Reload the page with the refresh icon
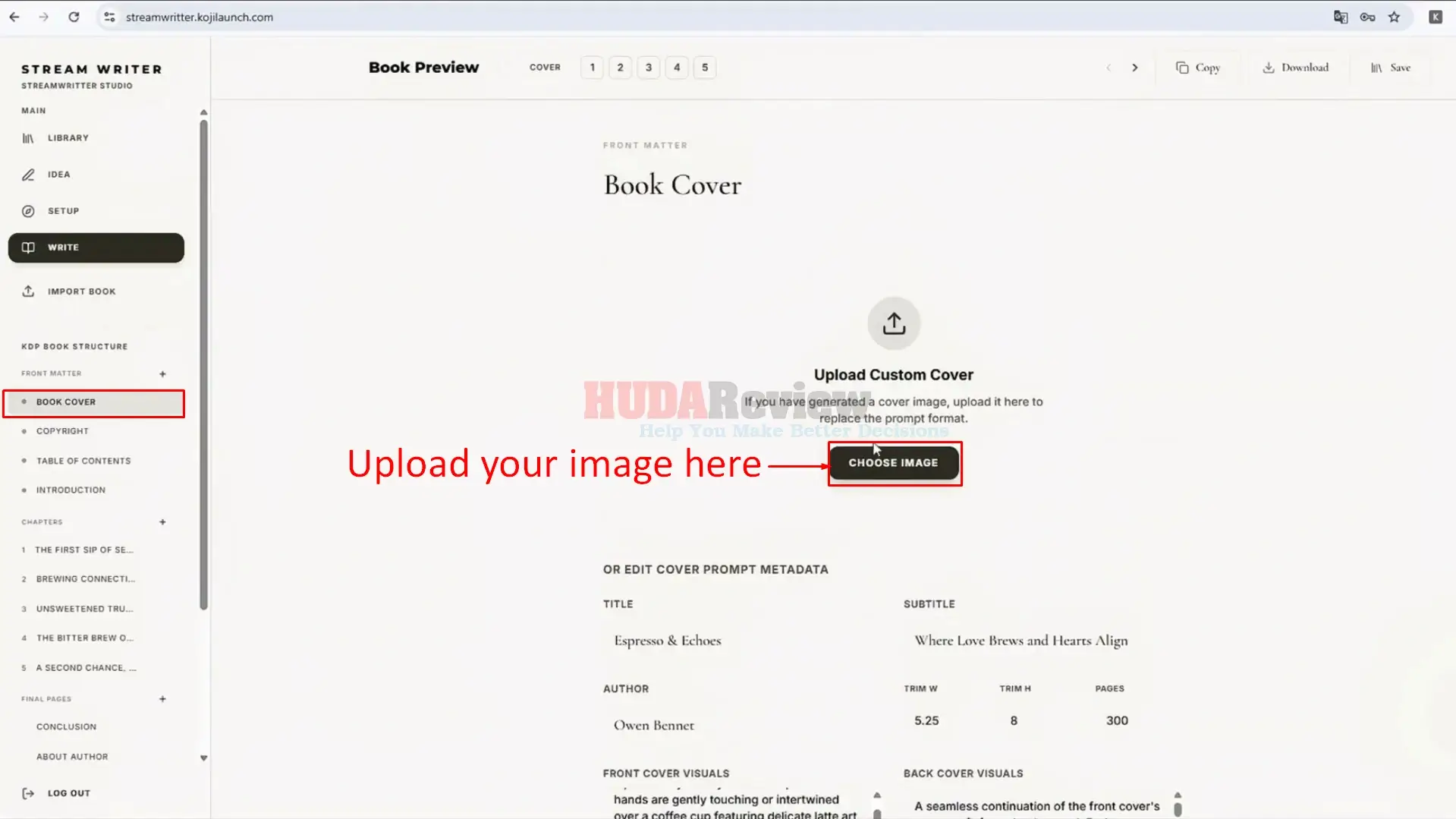The width and height of the screenshot is (1456, 819). click(x=74, y=17)
